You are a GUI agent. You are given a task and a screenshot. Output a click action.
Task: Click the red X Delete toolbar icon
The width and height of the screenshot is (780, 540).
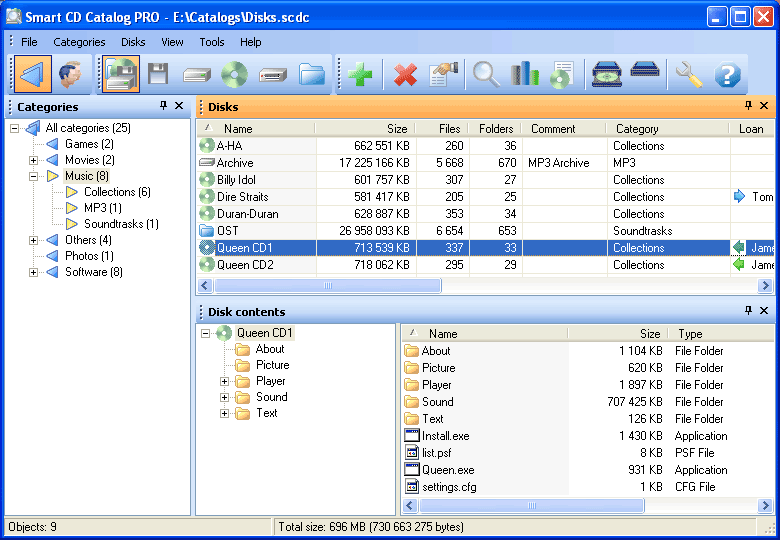point(405,75)
